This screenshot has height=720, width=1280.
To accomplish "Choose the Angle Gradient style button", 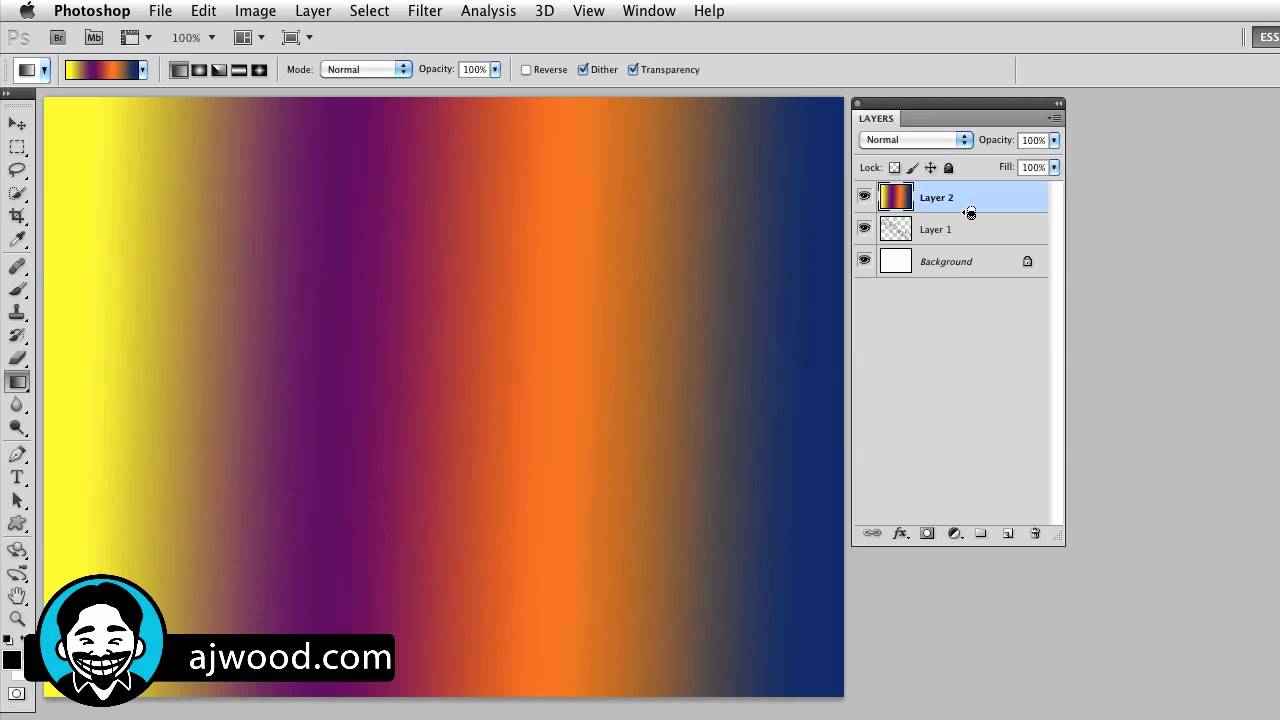I will (219, 70).
